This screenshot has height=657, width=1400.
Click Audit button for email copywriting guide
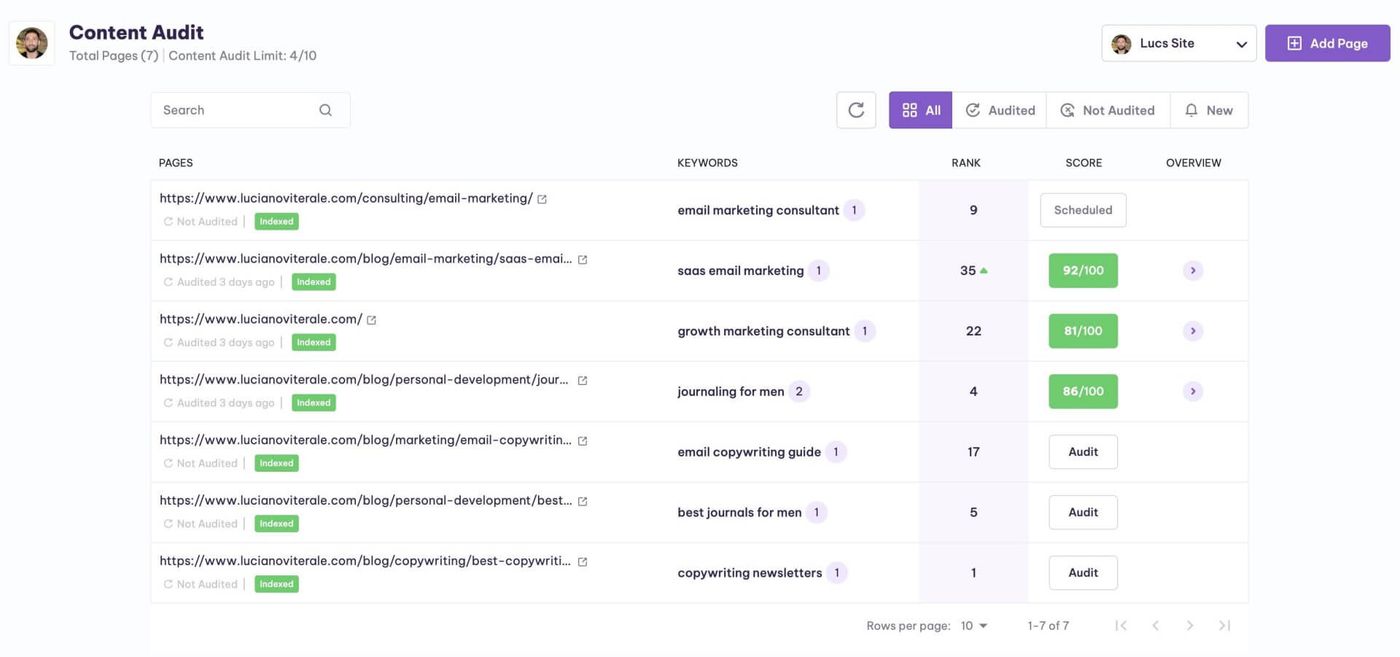point(1083,452)
